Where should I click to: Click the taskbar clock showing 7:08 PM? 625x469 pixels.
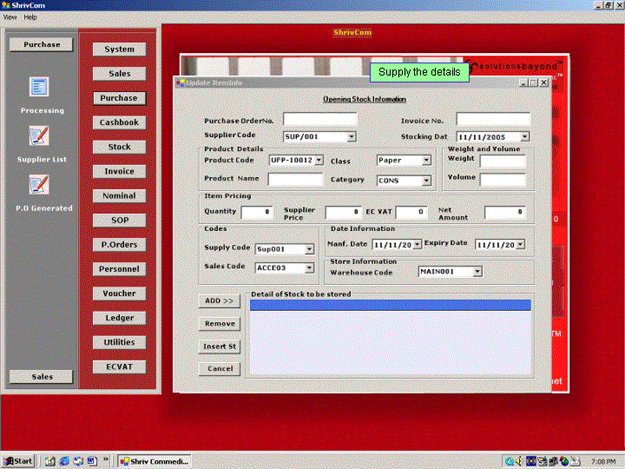click(x=603, y=461)
